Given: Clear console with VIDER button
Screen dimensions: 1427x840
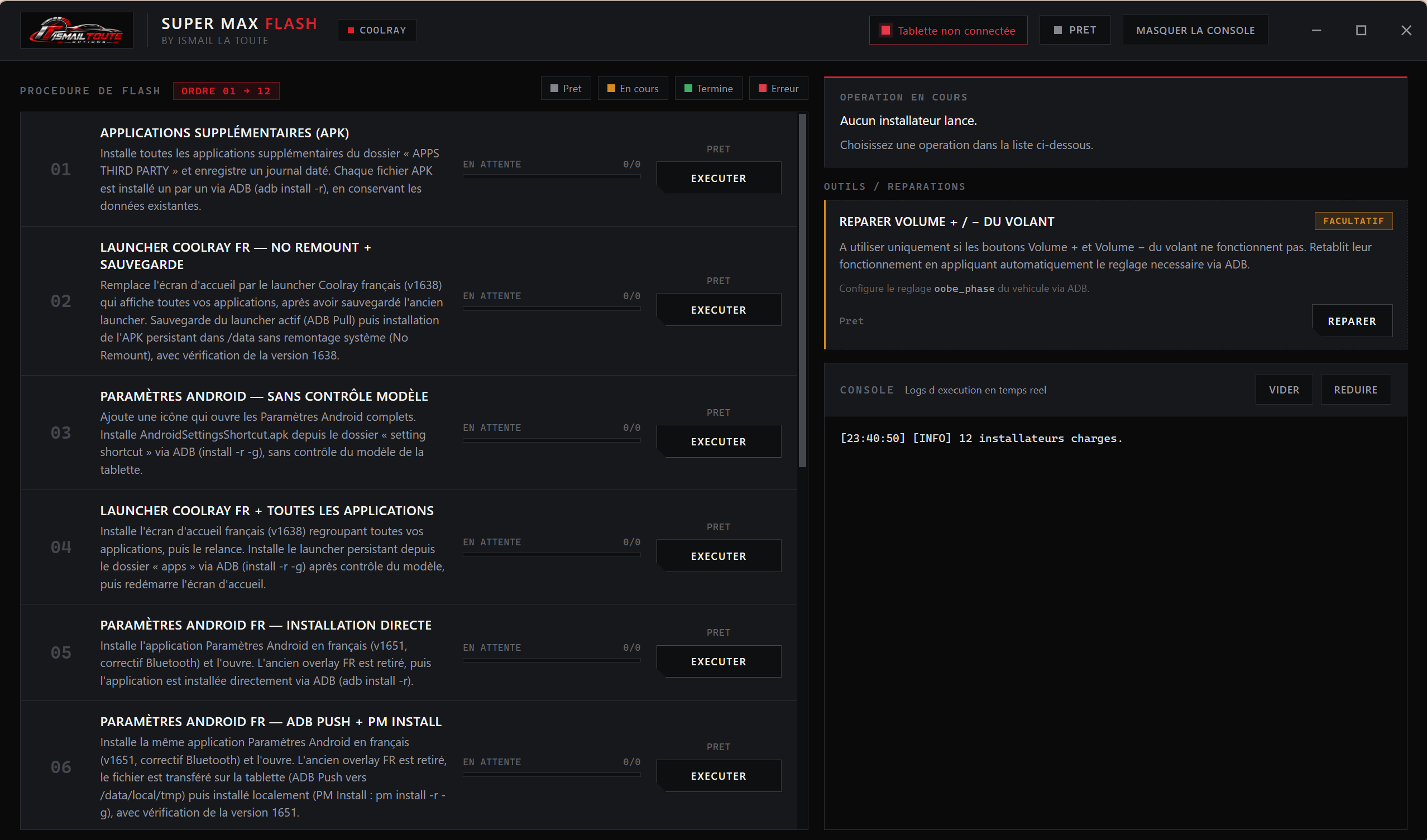Looking at the screenshot, I should tap(1284, 390).
